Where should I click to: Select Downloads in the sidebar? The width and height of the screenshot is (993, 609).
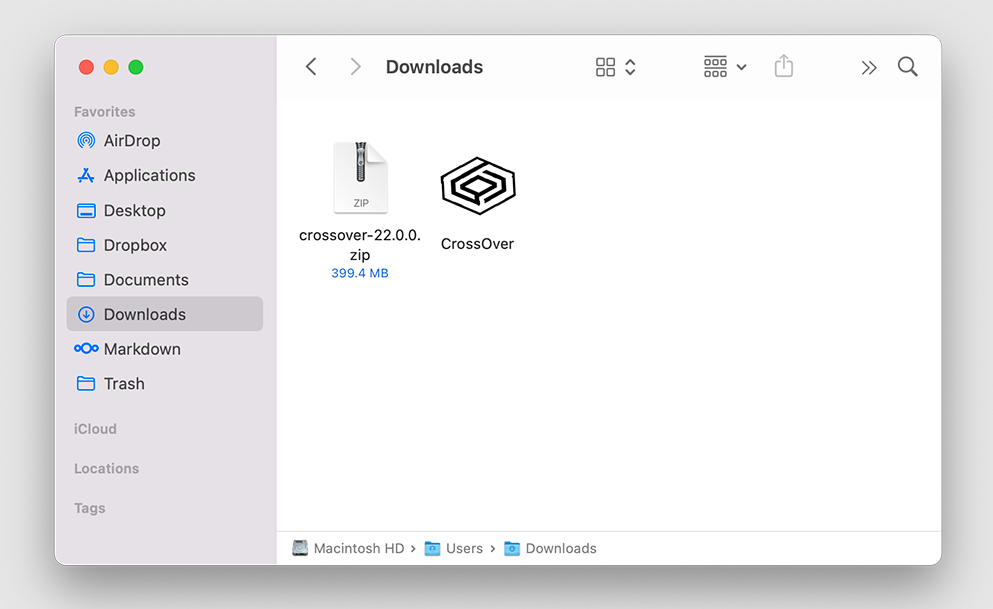[165, 314]
